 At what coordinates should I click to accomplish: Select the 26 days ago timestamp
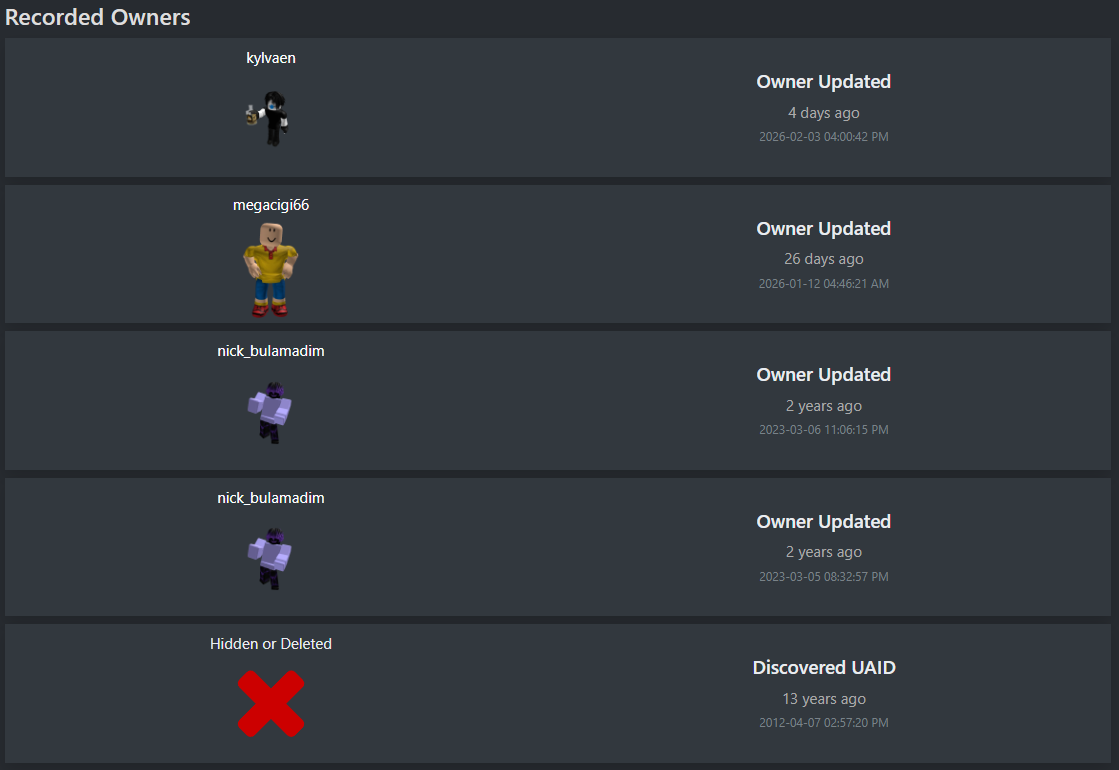824,259
